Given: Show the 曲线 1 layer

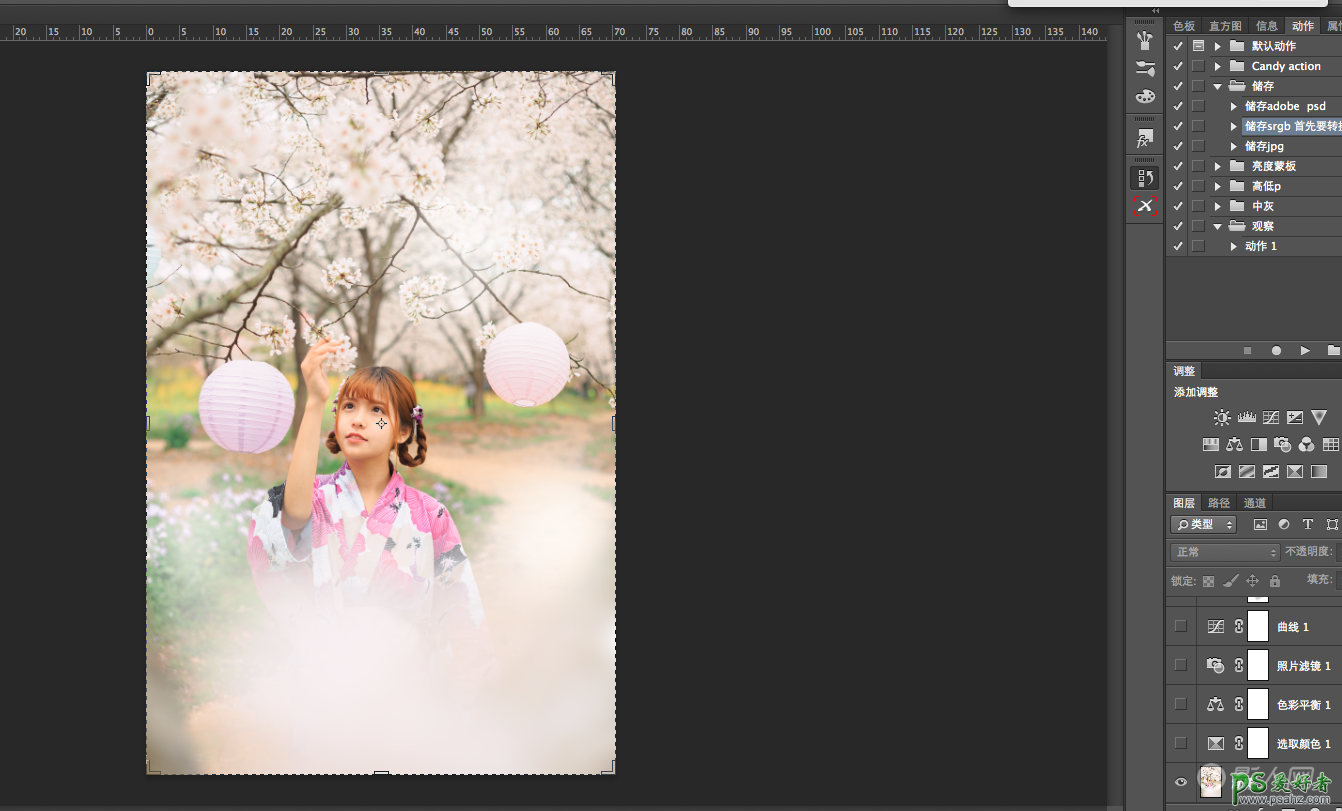Looking at the screenshot, I should 1181,626.
